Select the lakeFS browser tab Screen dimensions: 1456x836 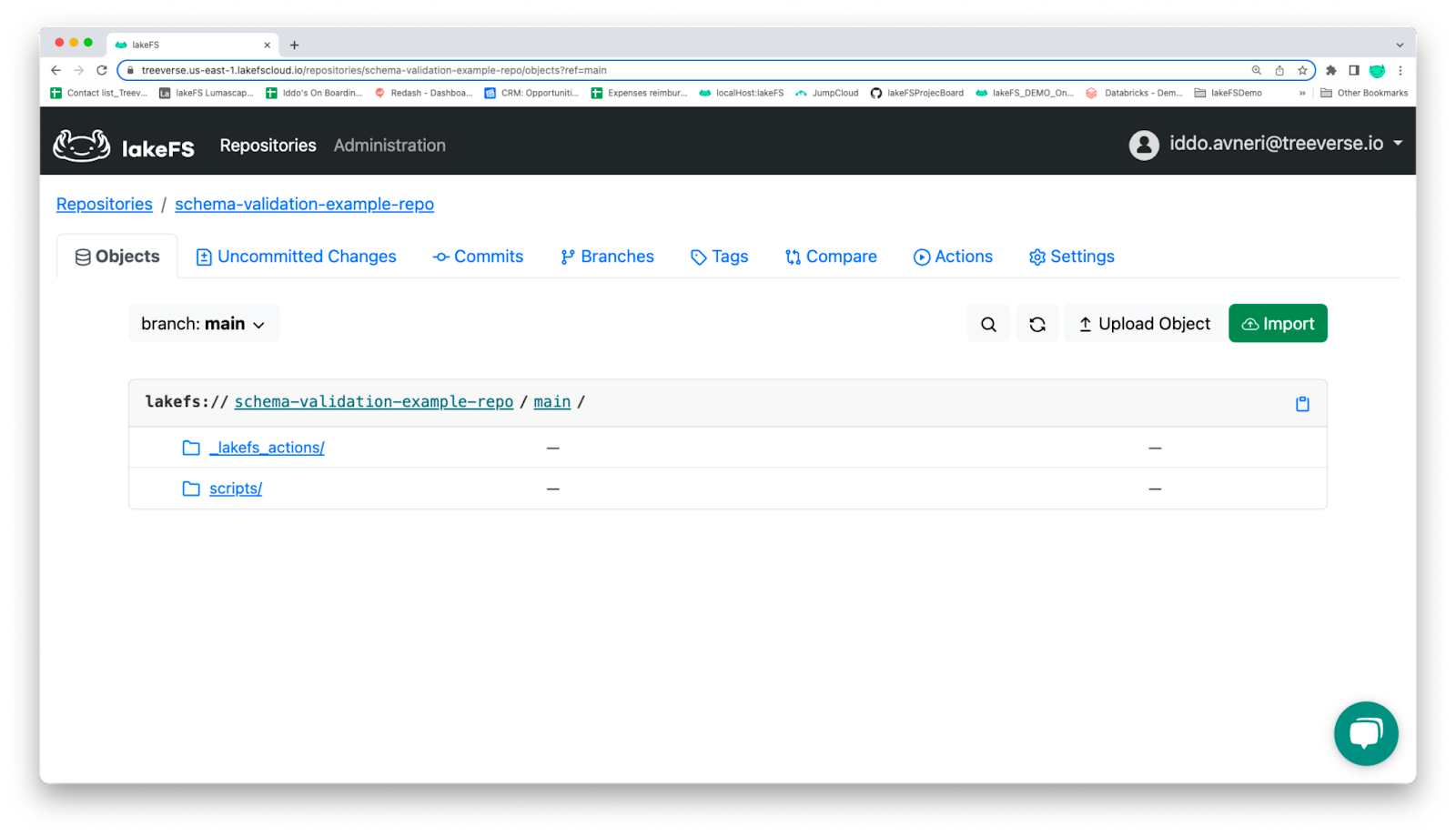pyautogui.click(x=193, y=45)
